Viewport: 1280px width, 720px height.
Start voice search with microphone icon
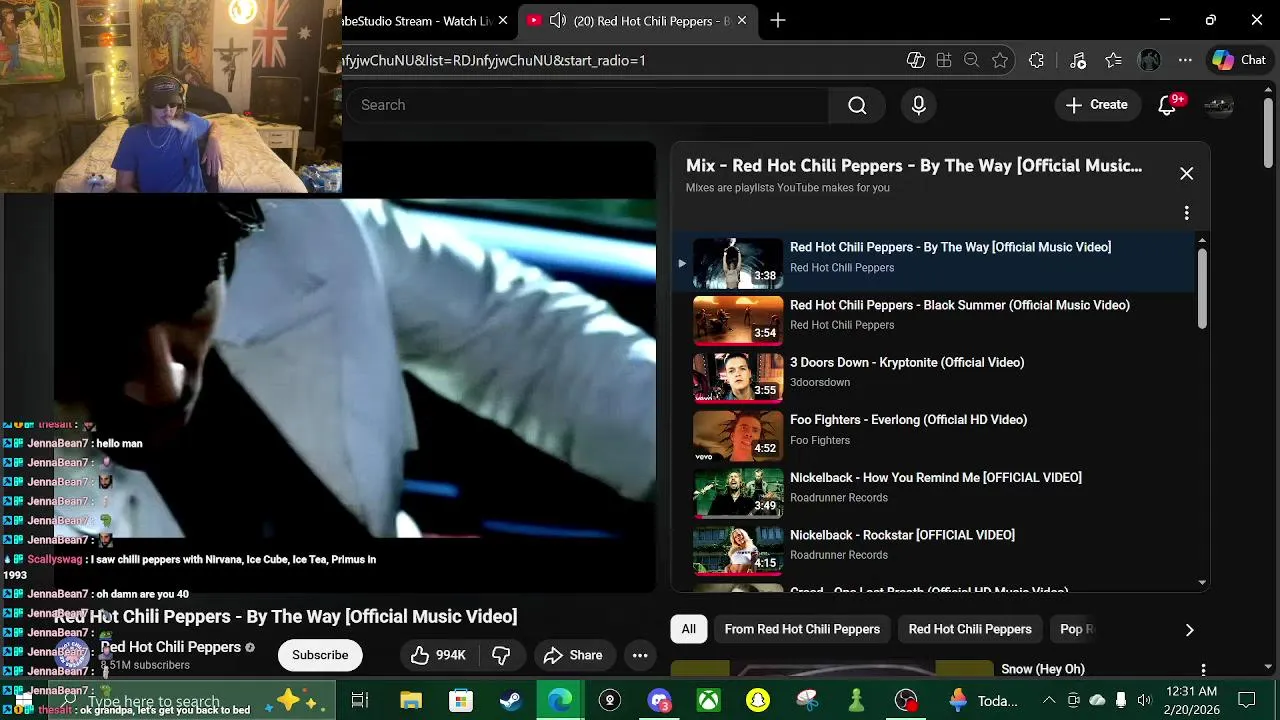coord(919,105)
